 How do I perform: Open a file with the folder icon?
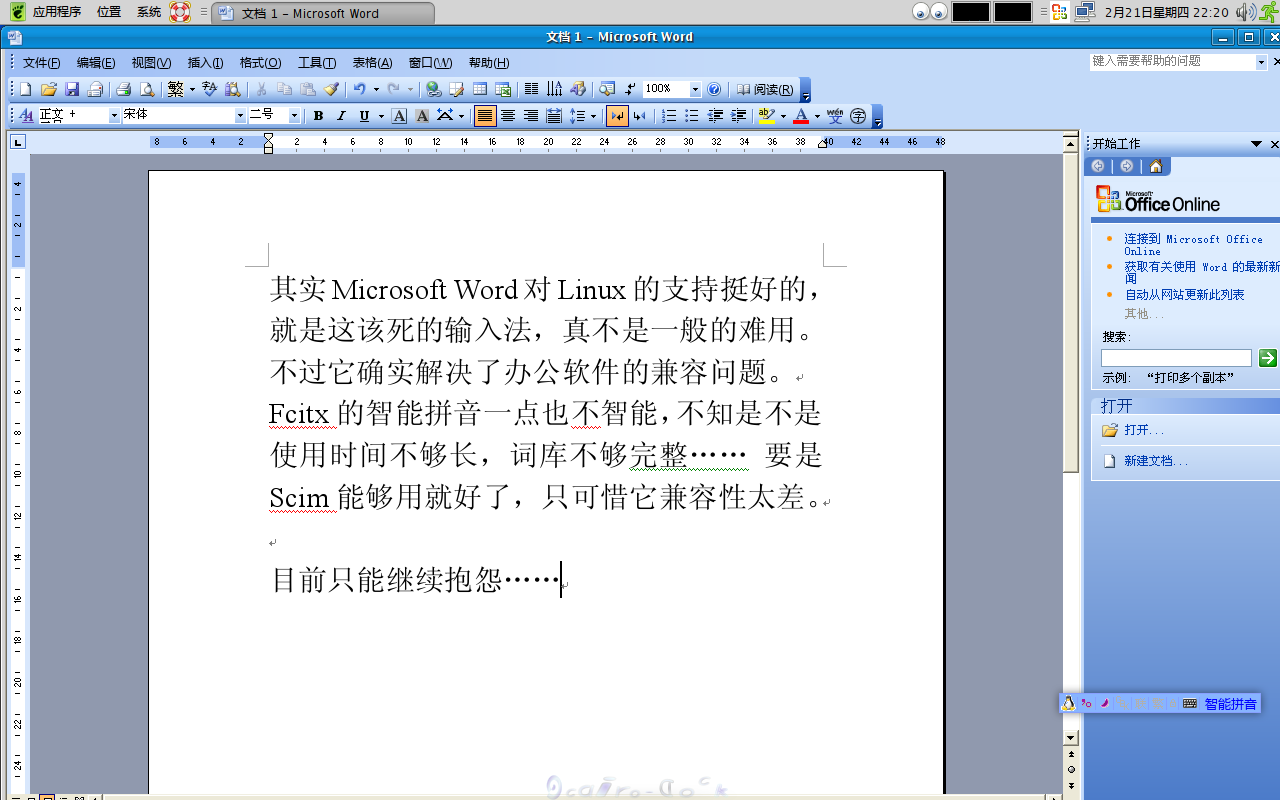[48, 89]
